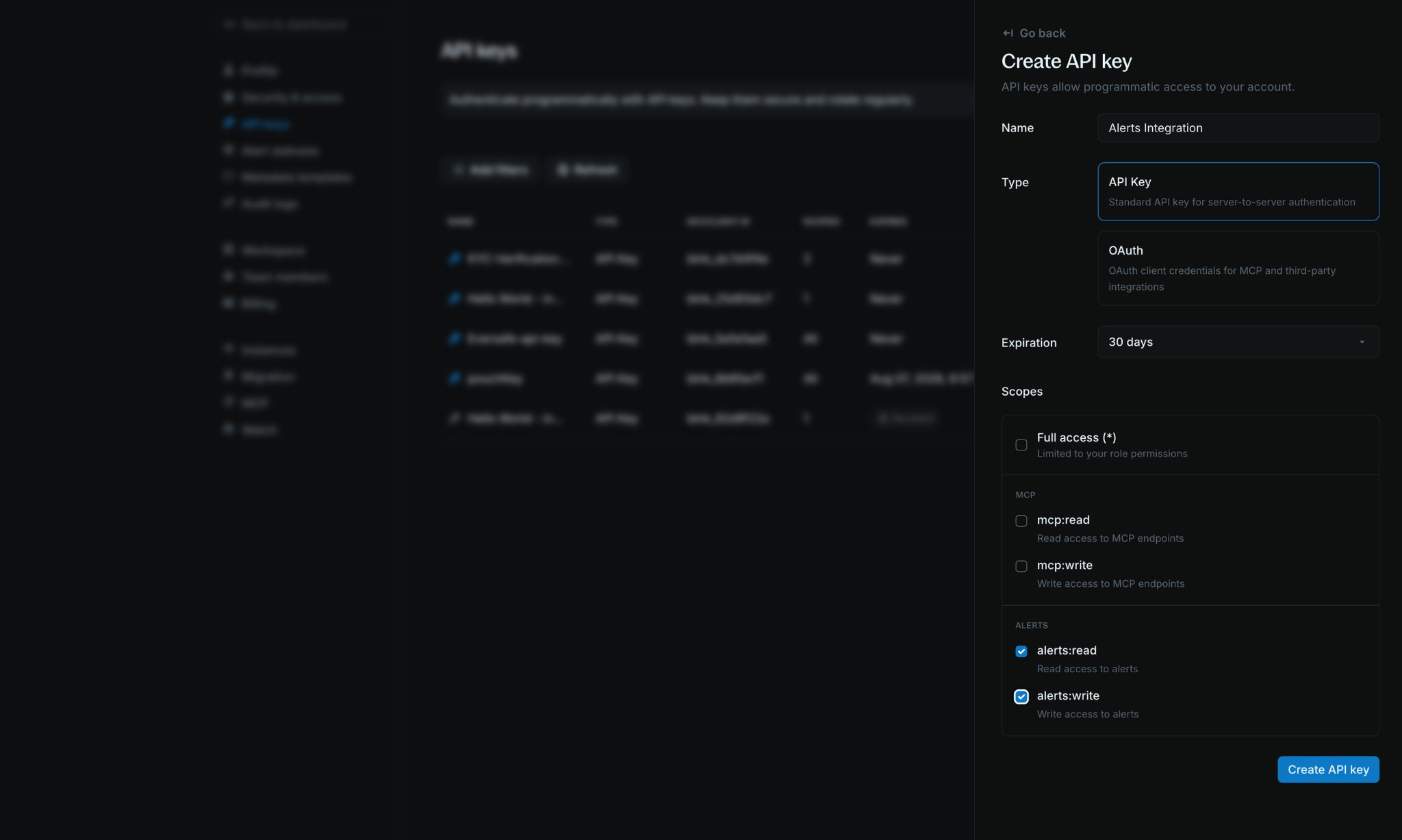
Task: Select the API Key type card
Action: tap(1238, 192)
